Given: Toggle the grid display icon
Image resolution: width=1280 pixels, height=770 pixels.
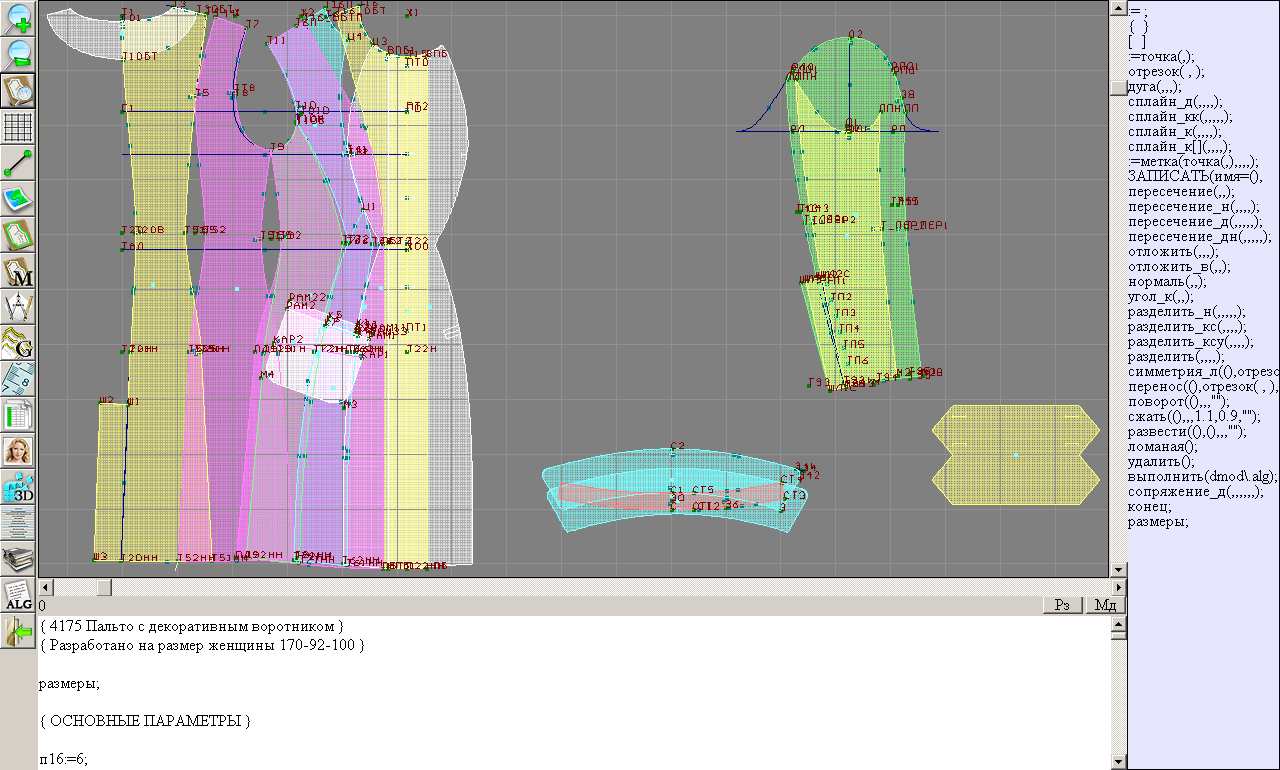Looking at the screenshot, I should tap(19, 126).
